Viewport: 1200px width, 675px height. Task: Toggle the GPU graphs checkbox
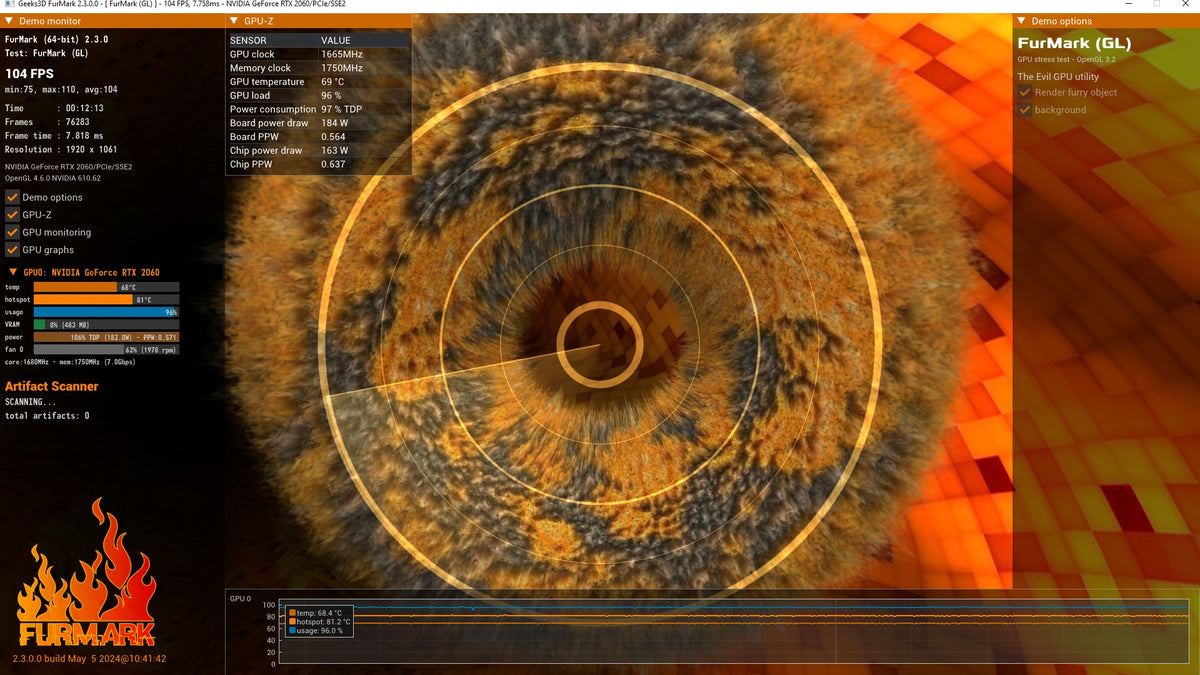pyautogui.click(x=13, y=250)
